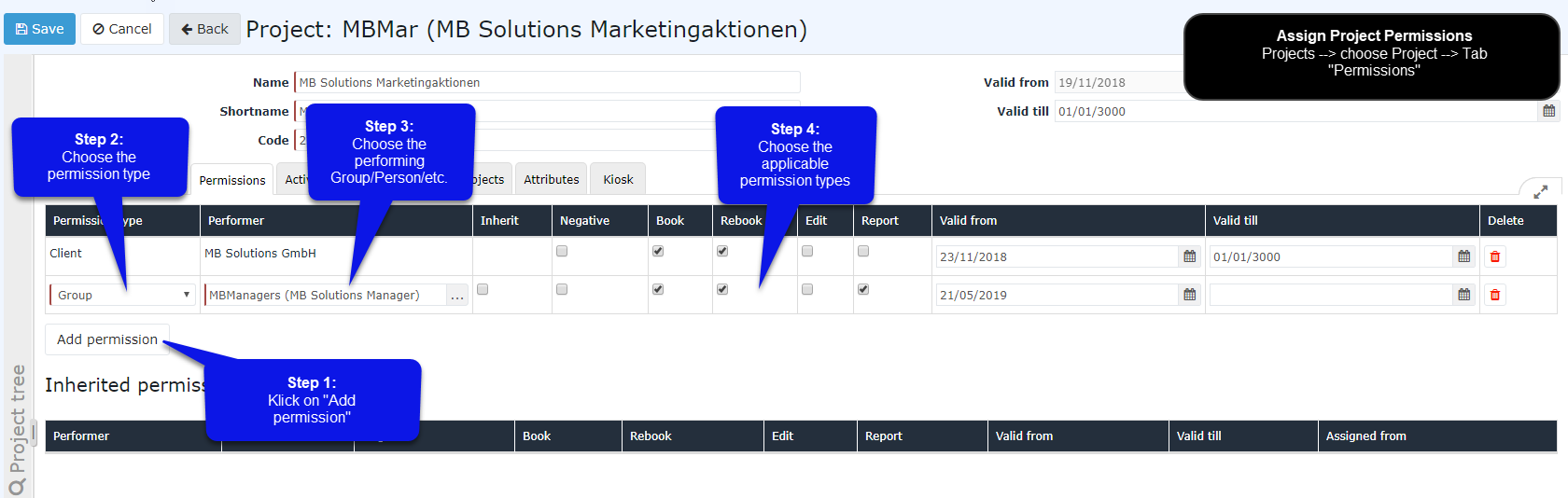
Task: Click the Save button
Action: pos(40,29)
